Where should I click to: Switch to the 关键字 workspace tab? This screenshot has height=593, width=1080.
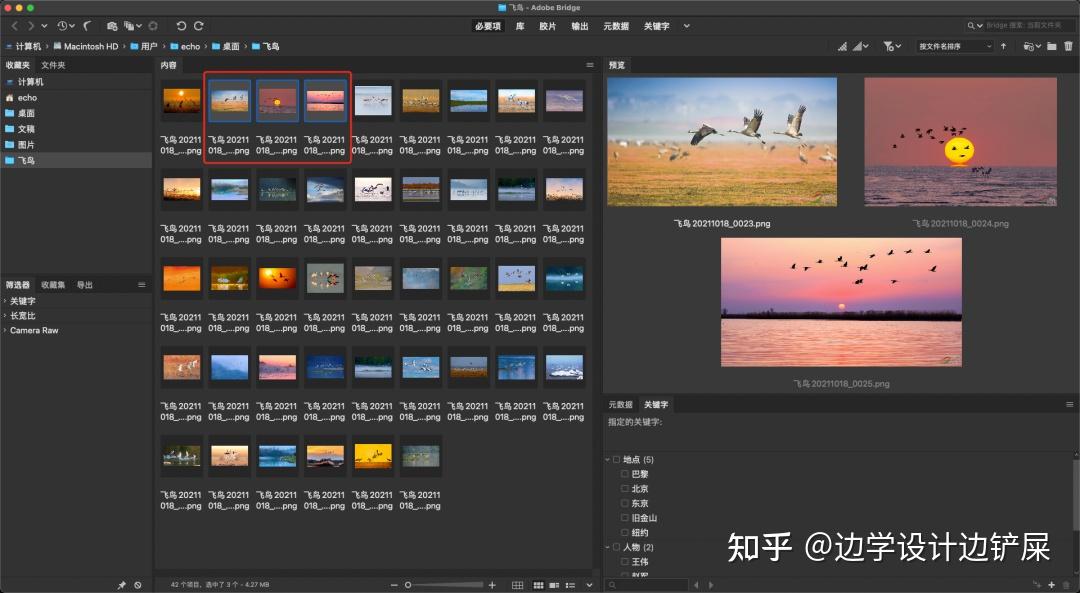pos(655,25)
